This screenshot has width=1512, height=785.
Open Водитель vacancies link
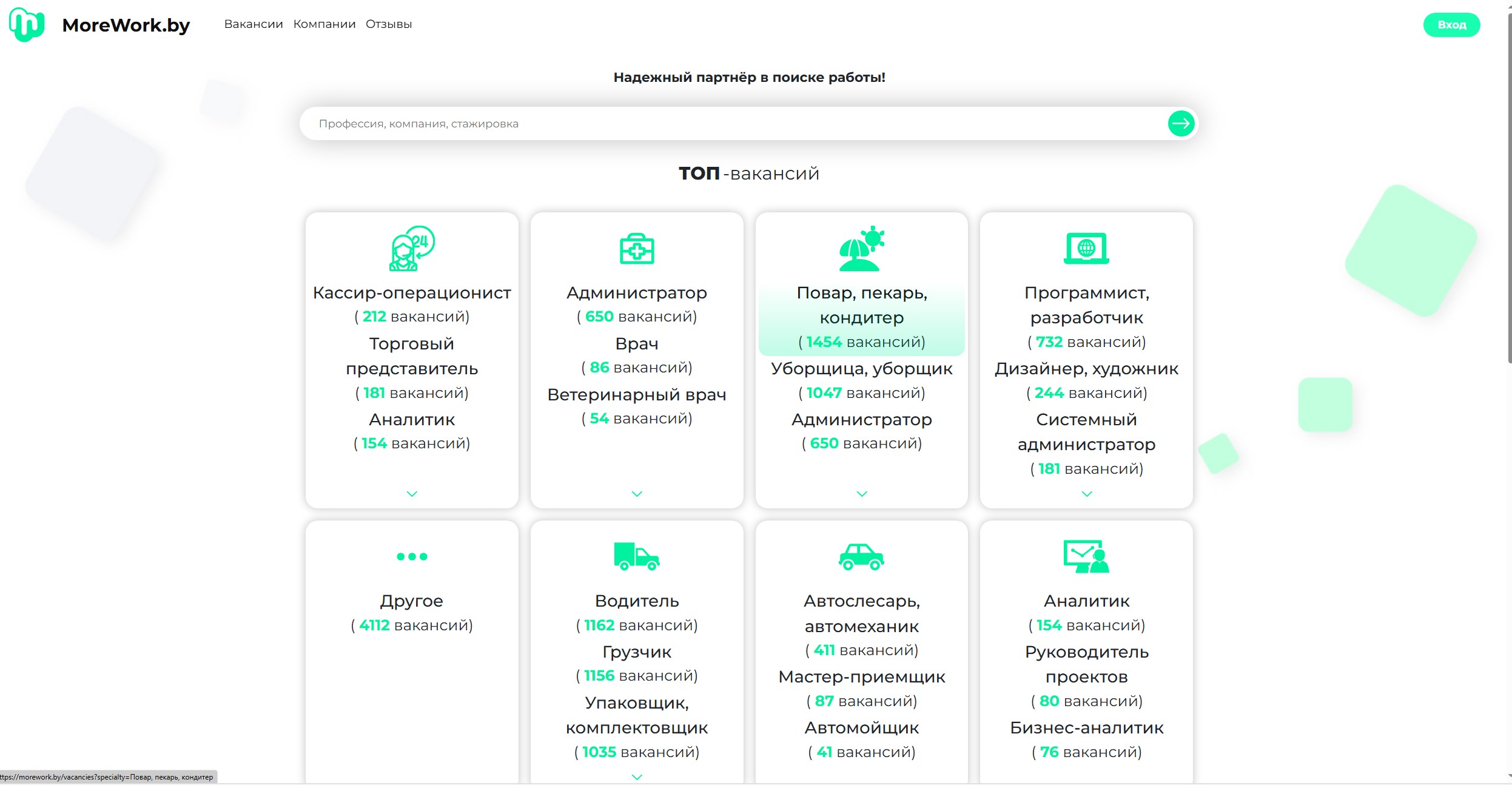coord(637,601)
